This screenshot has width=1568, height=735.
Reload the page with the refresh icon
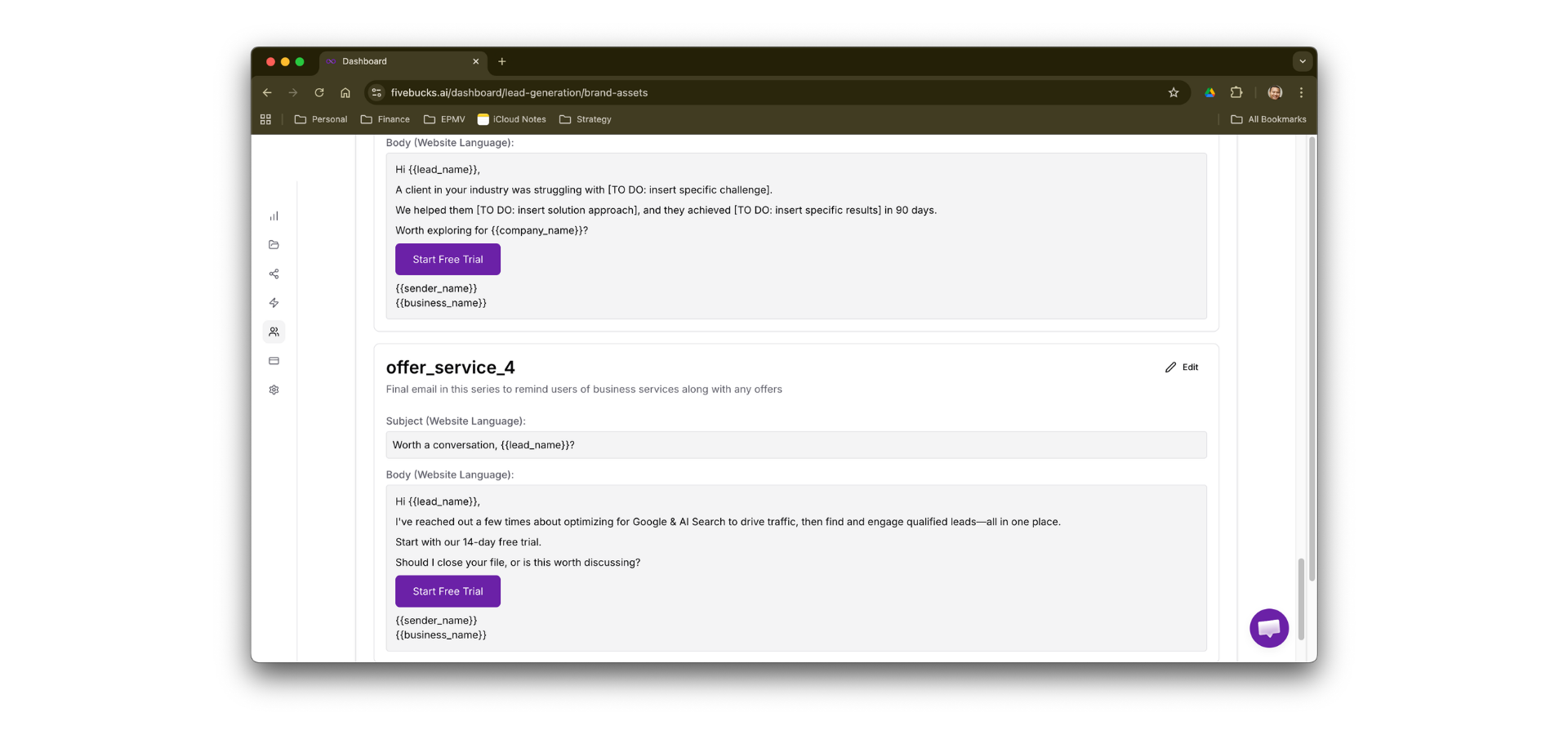(319, 92)
